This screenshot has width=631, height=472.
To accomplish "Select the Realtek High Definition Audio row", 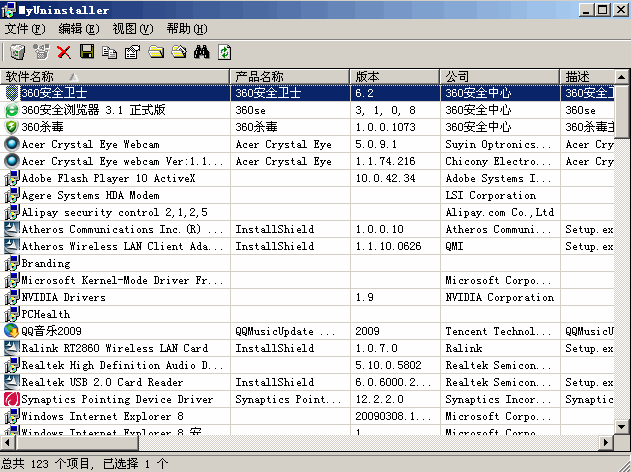I will [307, 365].
